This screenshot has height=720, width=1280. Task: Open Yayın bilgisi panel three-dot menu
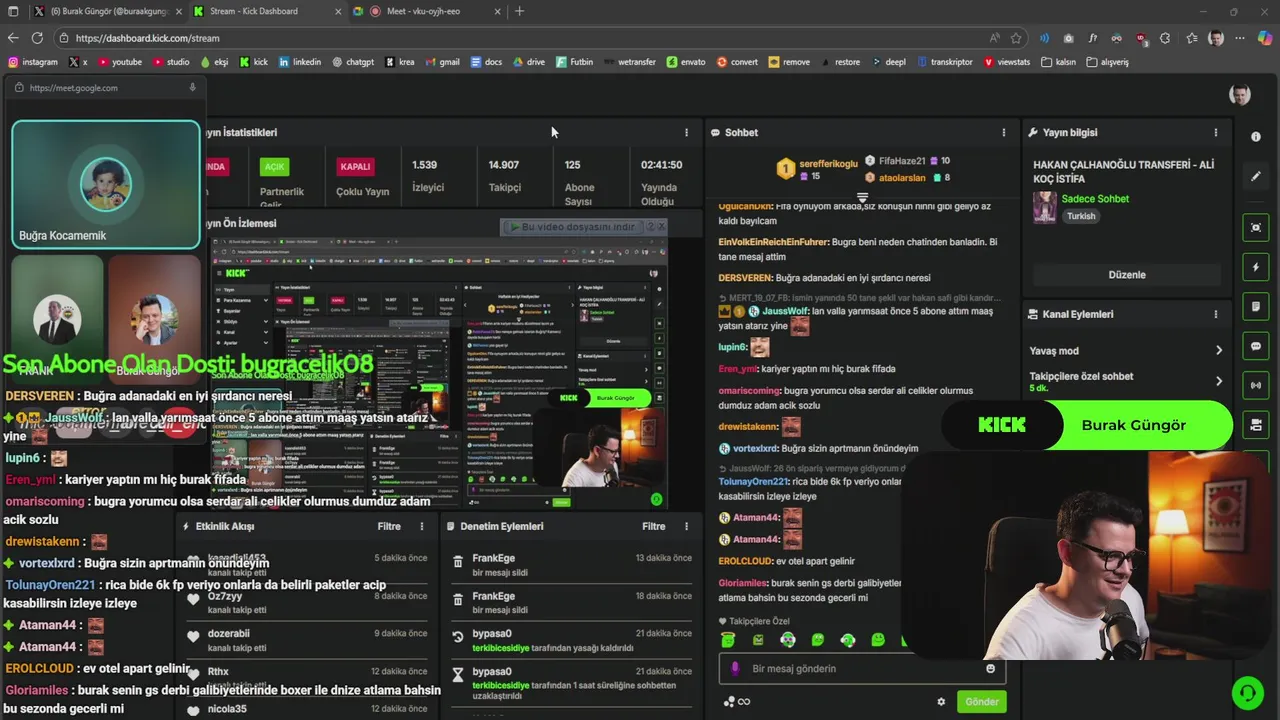pyautogui.click(x=1216, y=132)
